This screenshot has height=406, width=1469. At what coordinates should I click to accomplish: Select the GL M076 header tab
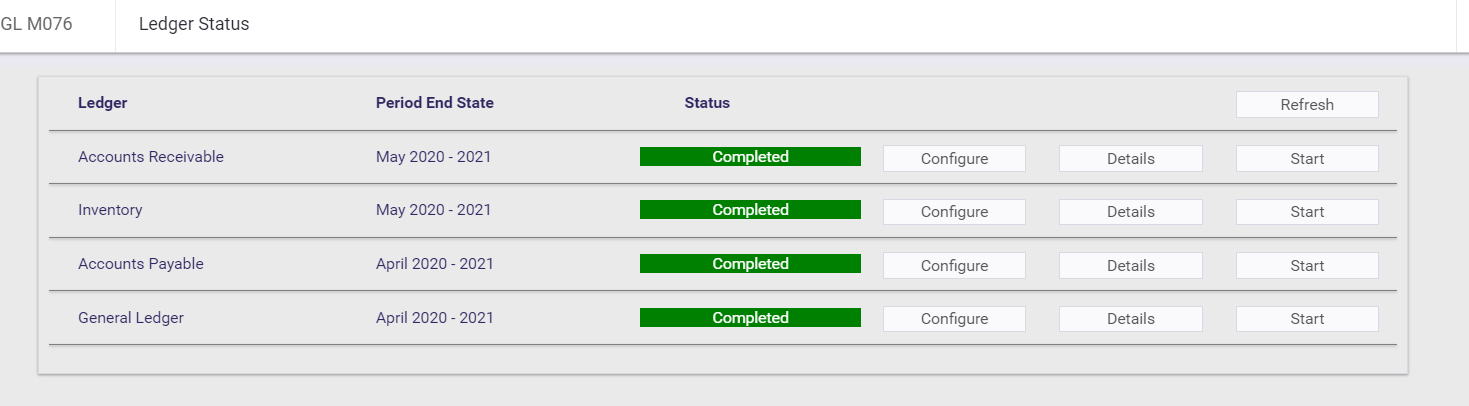pyautogui.click(x=37, y=24)
